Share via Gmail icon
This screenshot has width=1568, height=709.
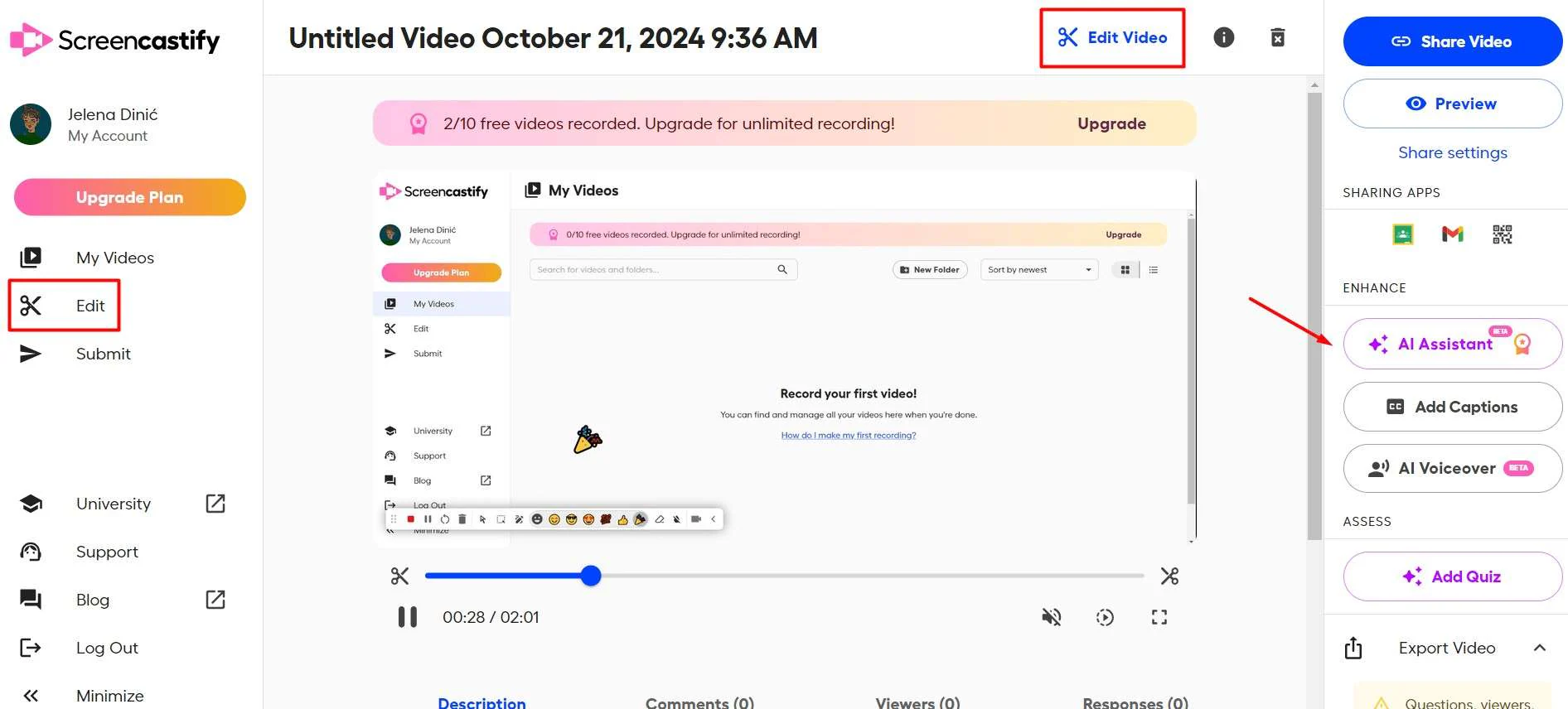coord(1453,234)
